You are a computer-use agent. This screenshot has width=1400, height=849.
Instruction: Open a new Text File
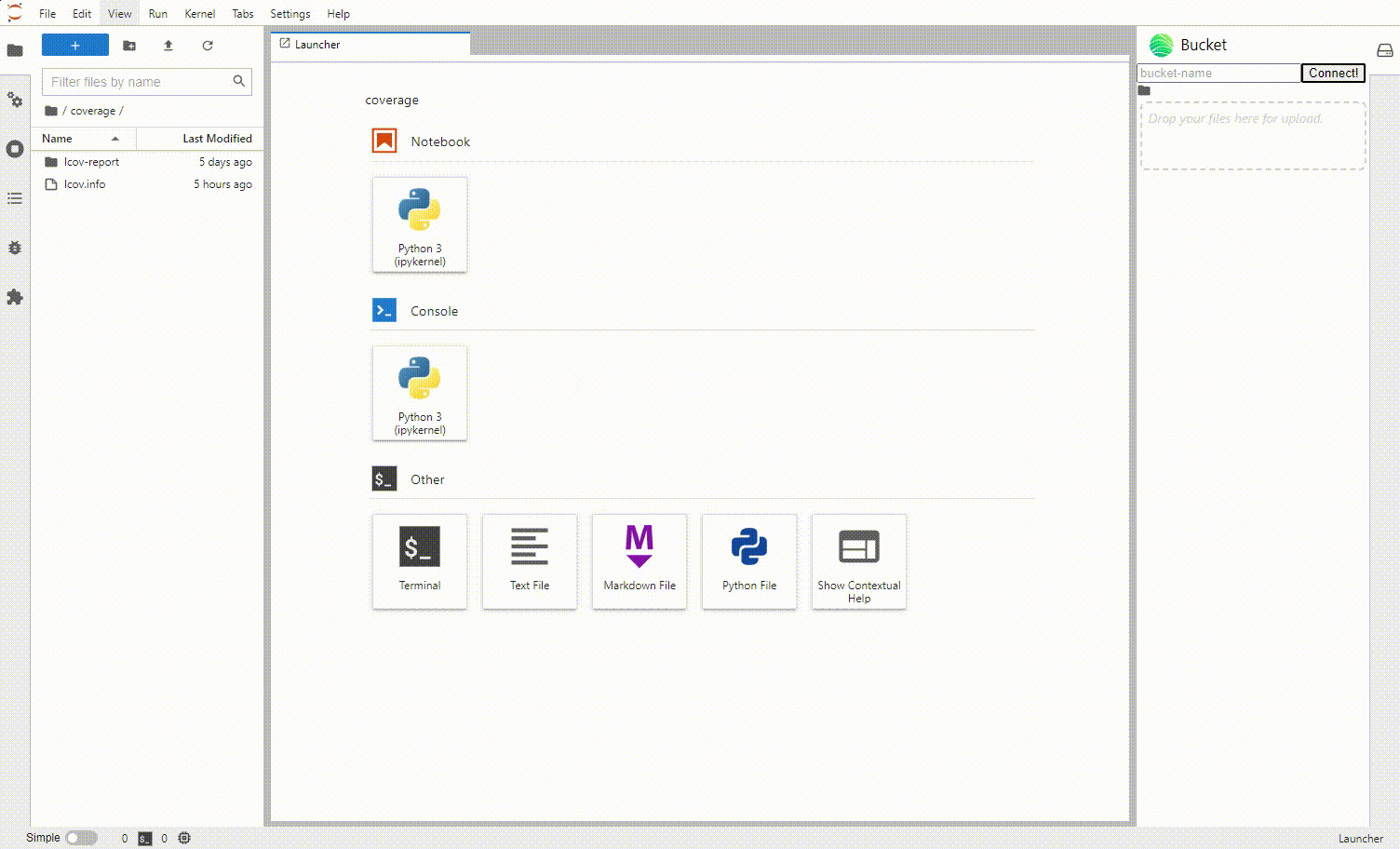(x=529, y=561)
